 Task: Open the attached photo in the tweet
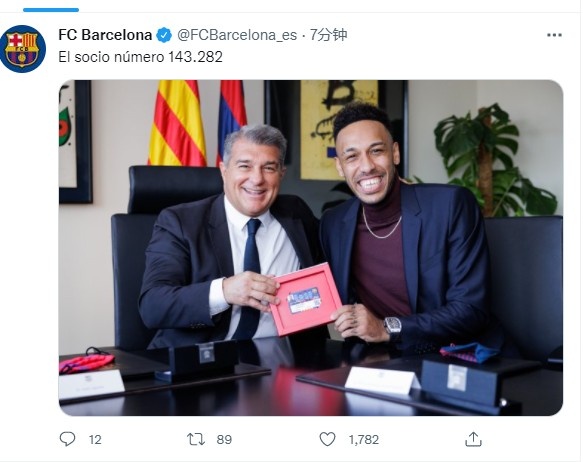tap(311, 248)
